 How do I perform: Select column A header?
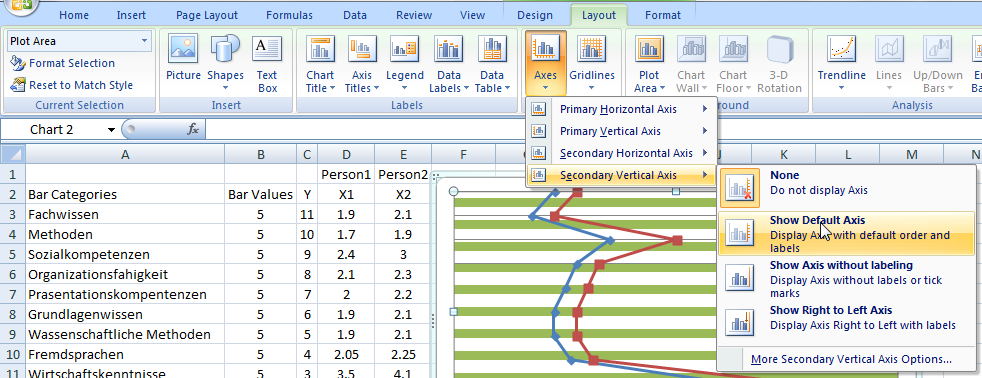tap(125, 154)
